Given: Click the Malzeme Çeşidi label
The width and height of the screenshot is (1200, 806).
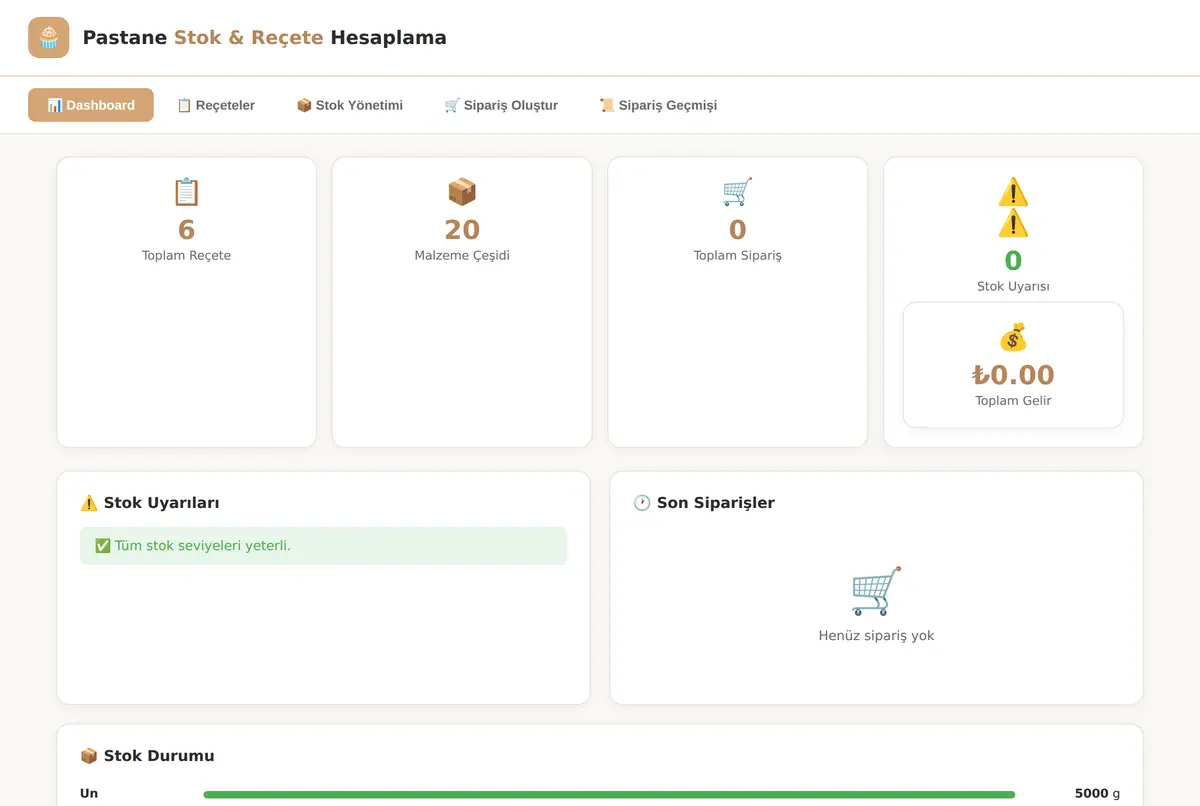Looking at the screenshot, I should [x=462, y=256].
